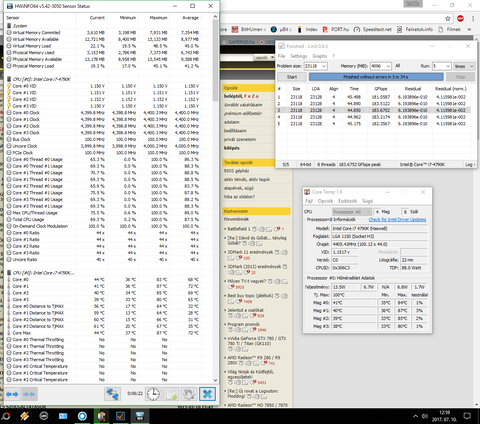
Task: Click HWiNFO logging file icon with plus
Action: [171, 394]
